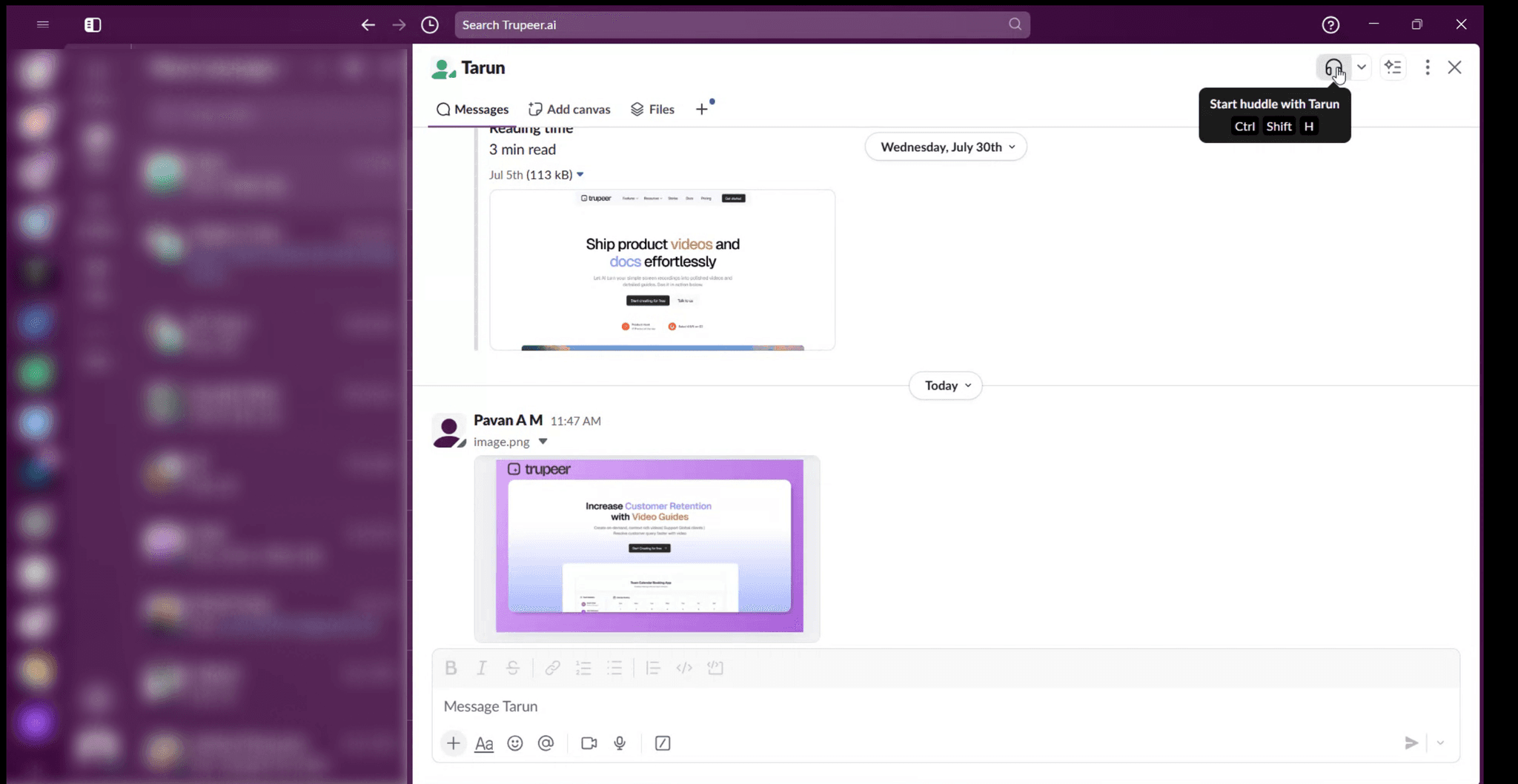Viewport: 1518px width, 784px height.
Task: Expand options for image.png
Action: (543, 441)
